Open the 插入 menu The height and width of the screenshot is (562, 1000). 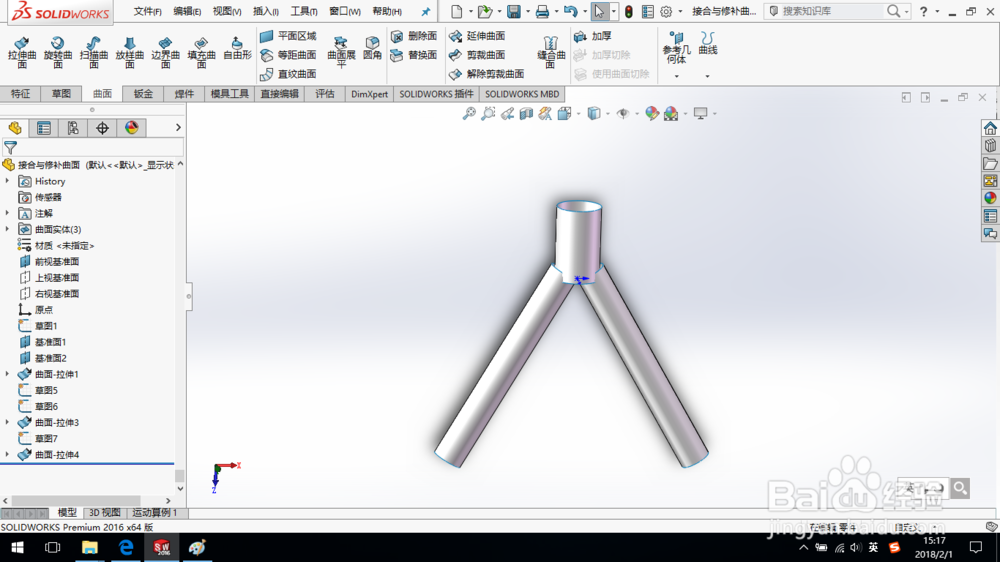265,11
